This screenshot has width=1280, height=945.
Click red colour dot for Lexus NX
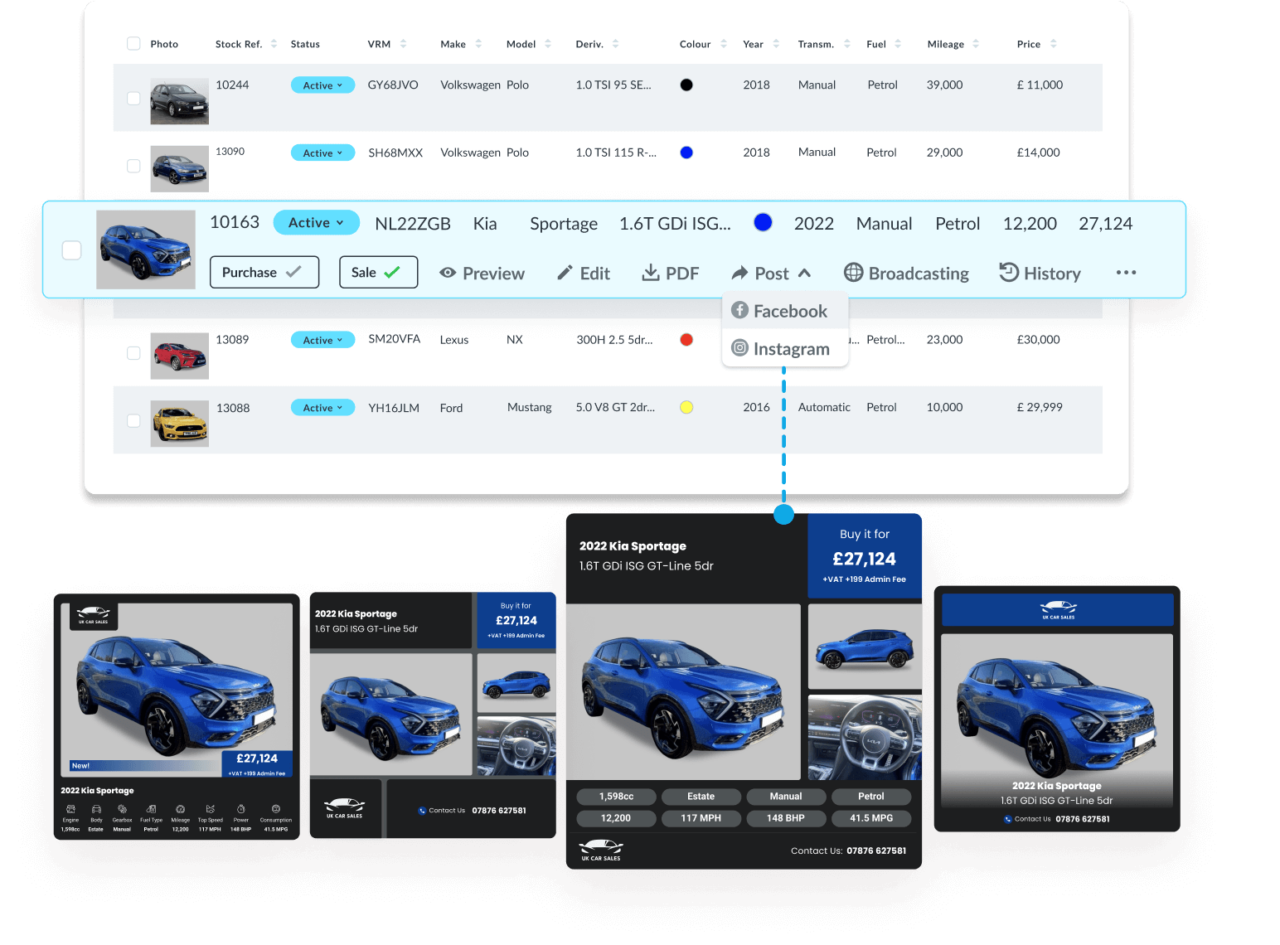(686, 340)
